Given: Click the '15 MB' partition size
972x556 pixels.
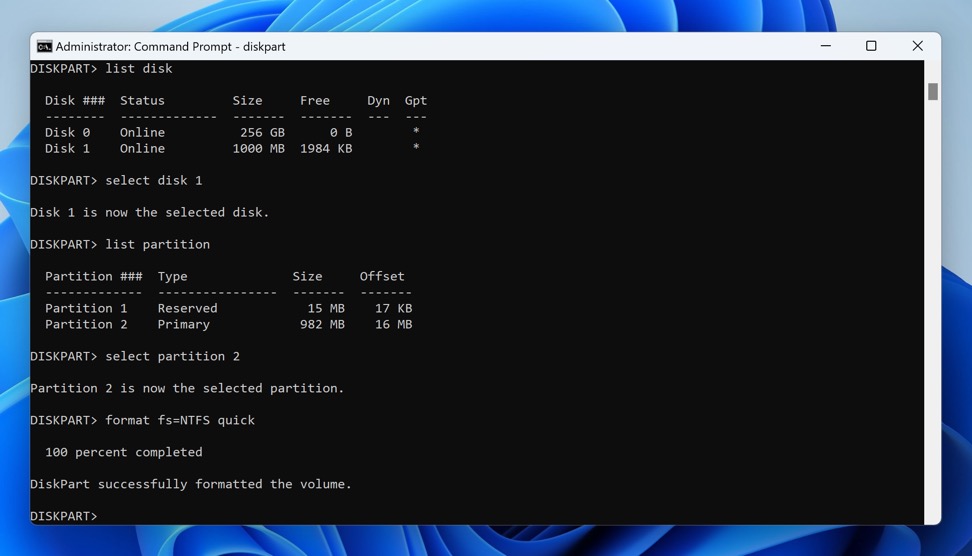Looking at the screenshot, I should [326, 309].
